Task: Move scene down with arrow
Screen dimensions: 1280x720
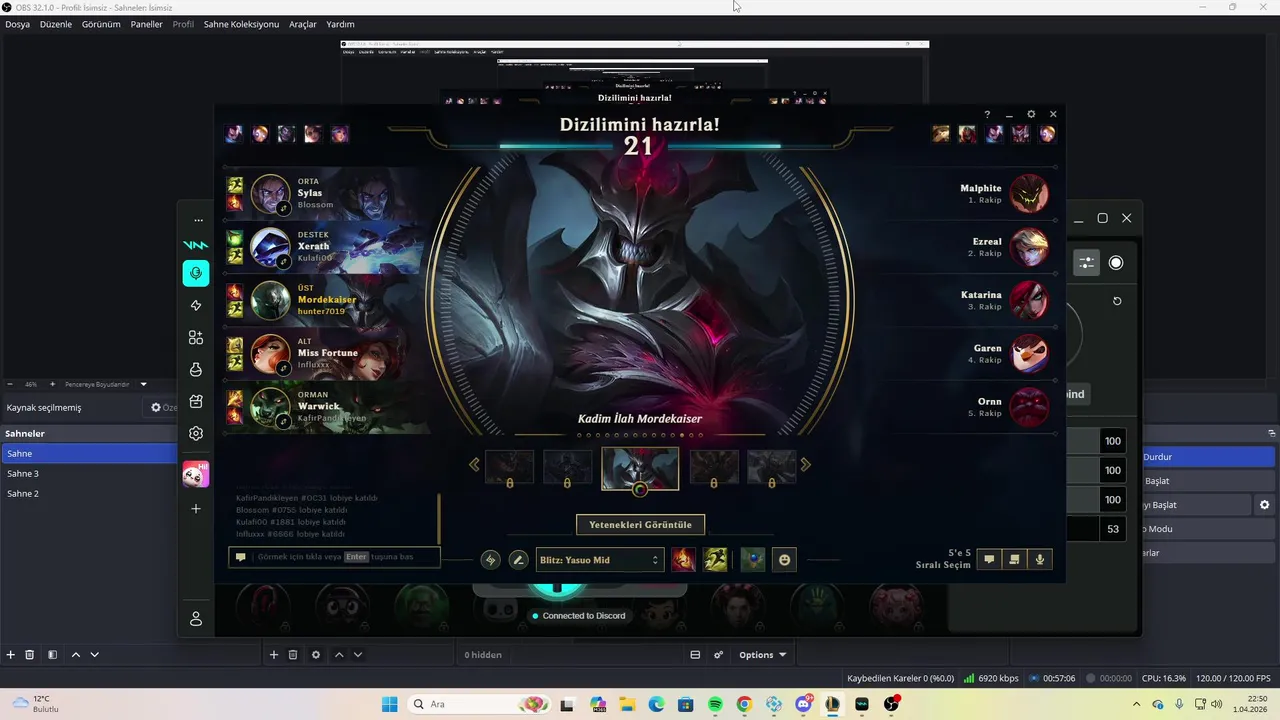Action: coord(94,655)
